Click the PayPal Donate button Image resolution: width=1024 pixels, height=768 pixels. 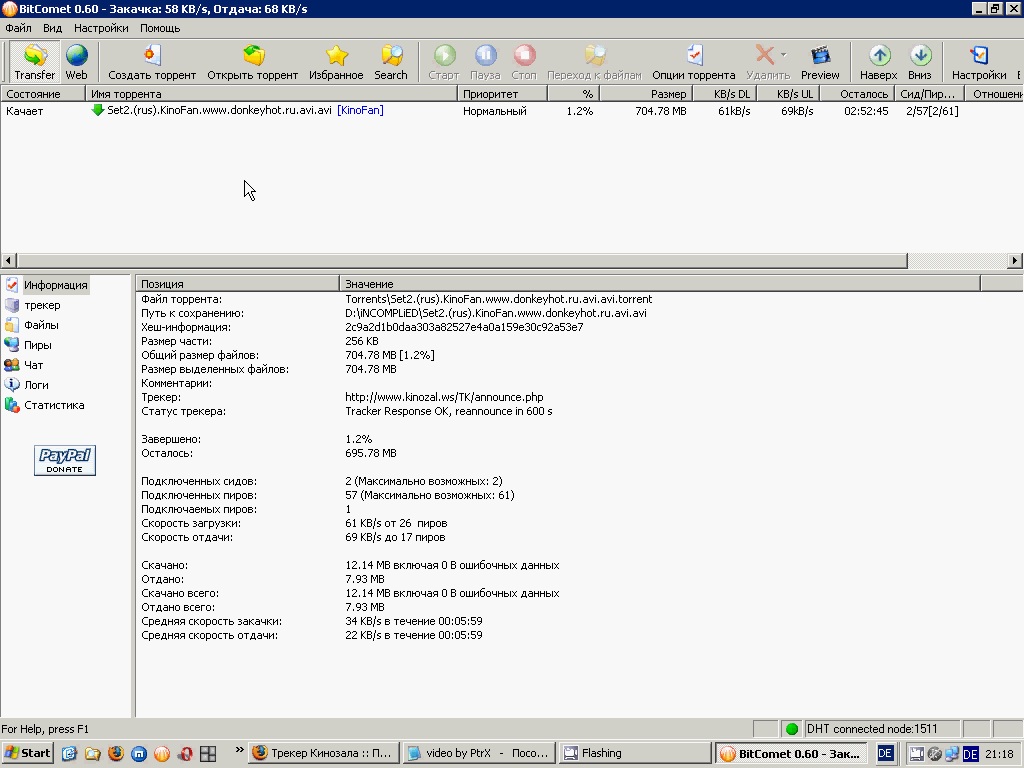[65, 460]
